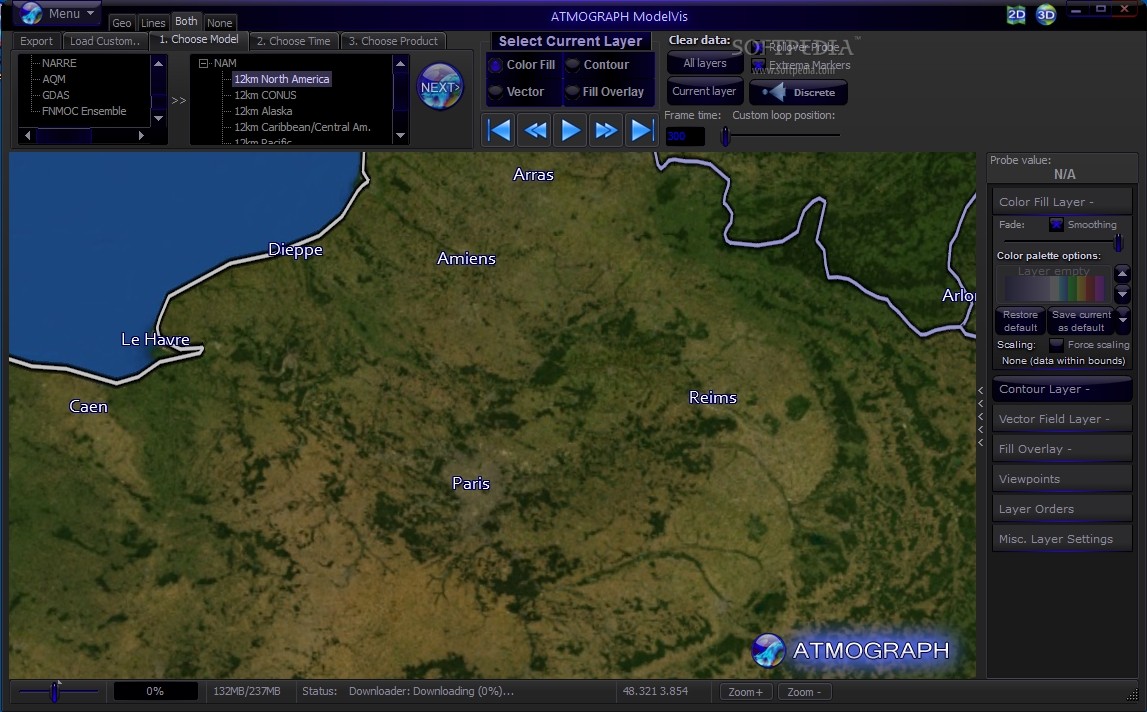Image resolution: width=1147 pixels, height=712 pixels.
Task: Expand Color Fill Layer section
Action: [1062, 202]
